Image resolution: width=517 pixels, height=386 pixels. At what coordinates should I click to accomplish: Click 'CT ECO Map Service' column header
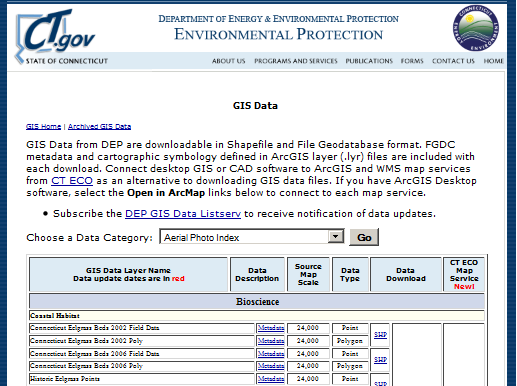coord(464,274)
